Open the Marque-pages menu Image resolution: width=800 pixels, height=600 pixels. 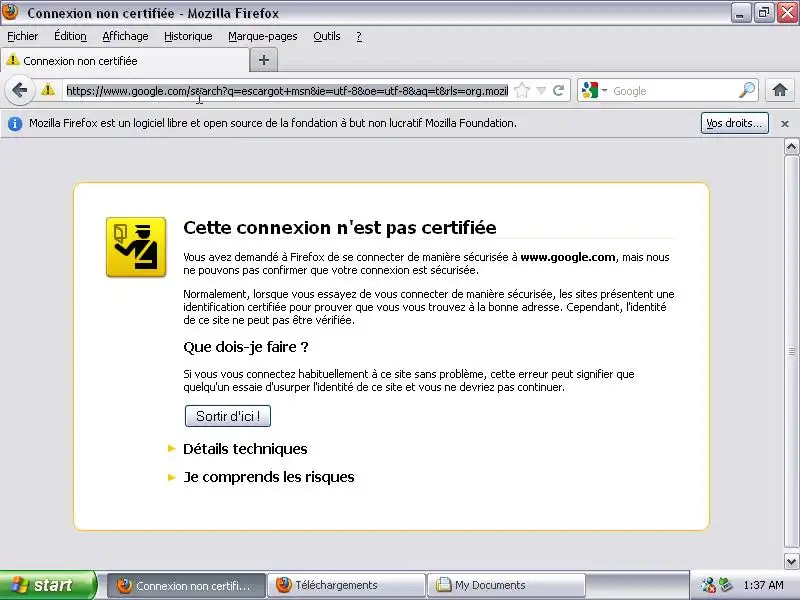click(263, 36)
